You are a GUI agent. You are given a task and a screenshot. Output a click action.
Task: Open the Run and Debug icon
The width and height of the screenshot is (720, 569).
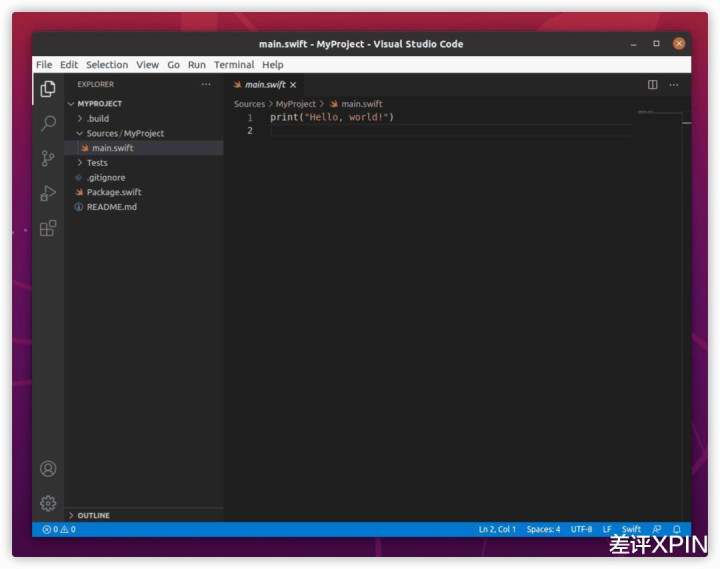point(48,193)
